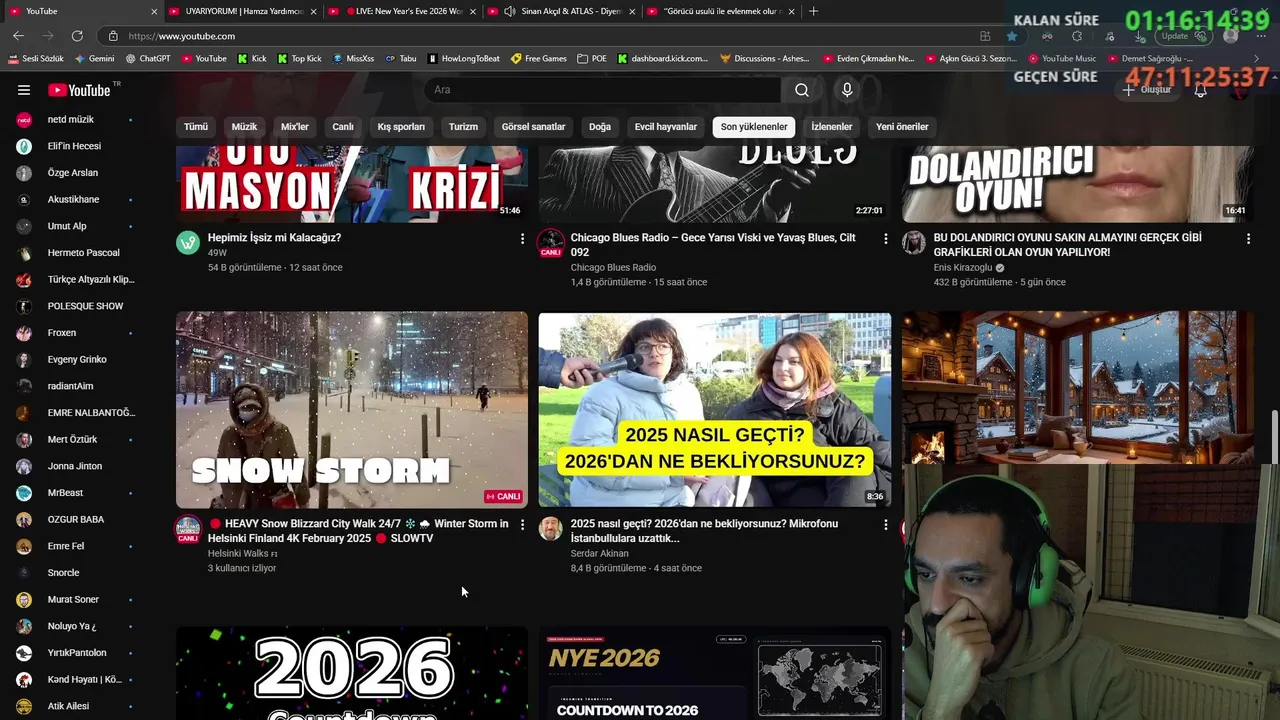
Task: Select the Tümü filter chip
Action: (x=196, y=127)
